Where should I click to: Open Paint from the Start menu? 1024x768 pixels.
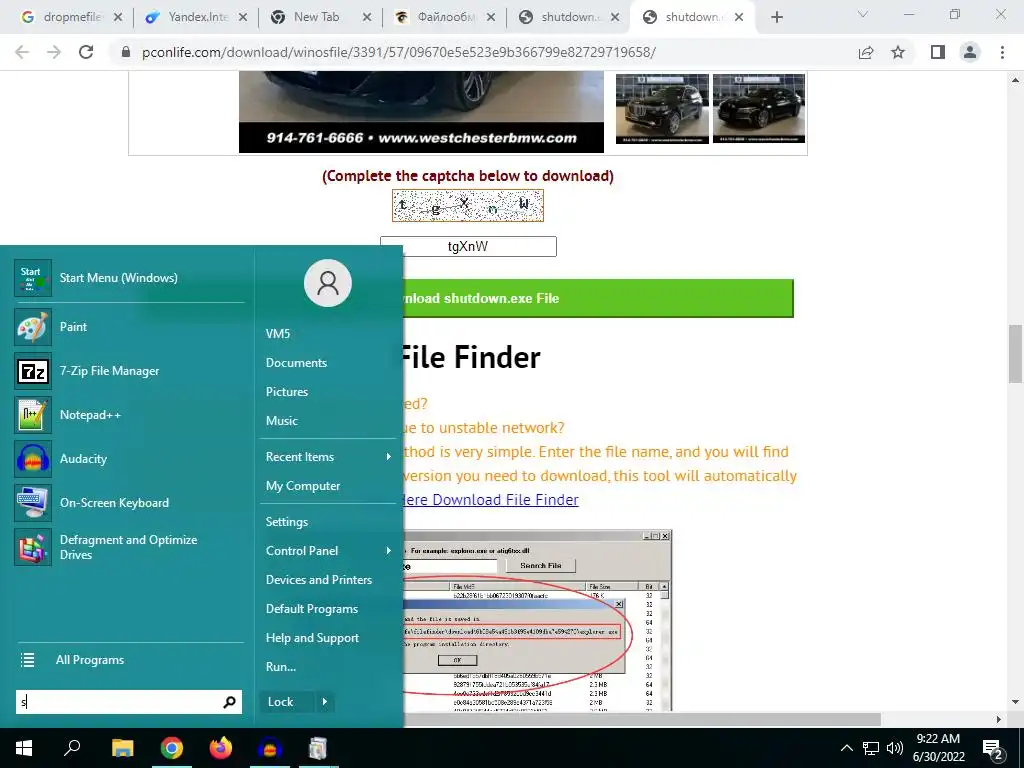tap(129, 327)
